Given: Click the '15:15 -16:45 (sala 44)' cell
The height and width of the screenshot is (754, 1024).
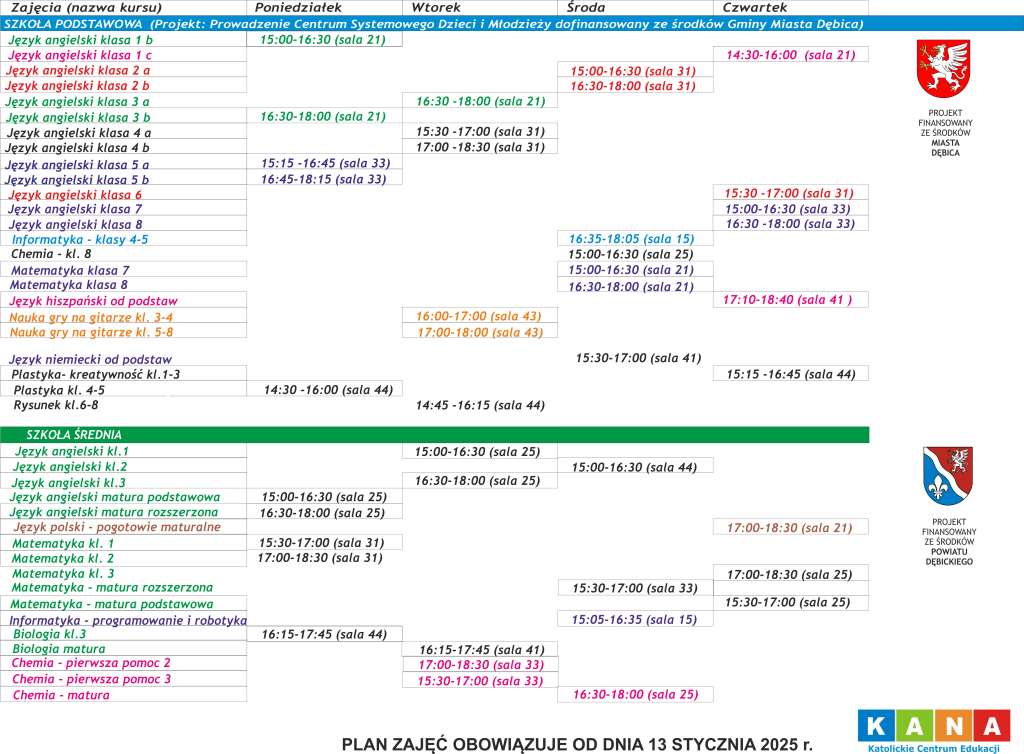Looking at the screenshot, I should click(791, 374).
